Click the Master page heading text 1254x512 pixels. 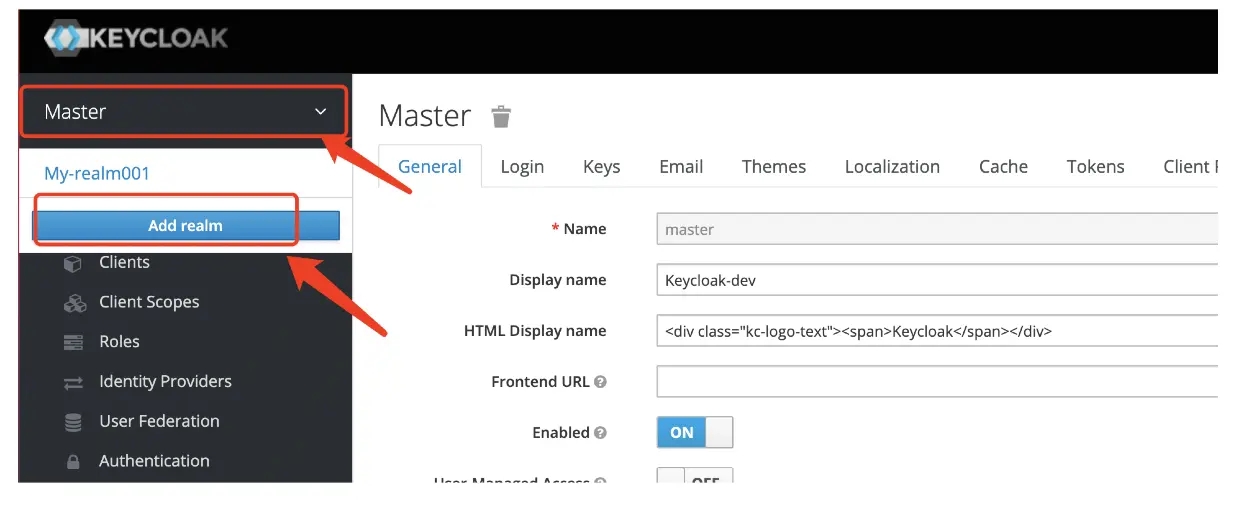coord(425,116)
